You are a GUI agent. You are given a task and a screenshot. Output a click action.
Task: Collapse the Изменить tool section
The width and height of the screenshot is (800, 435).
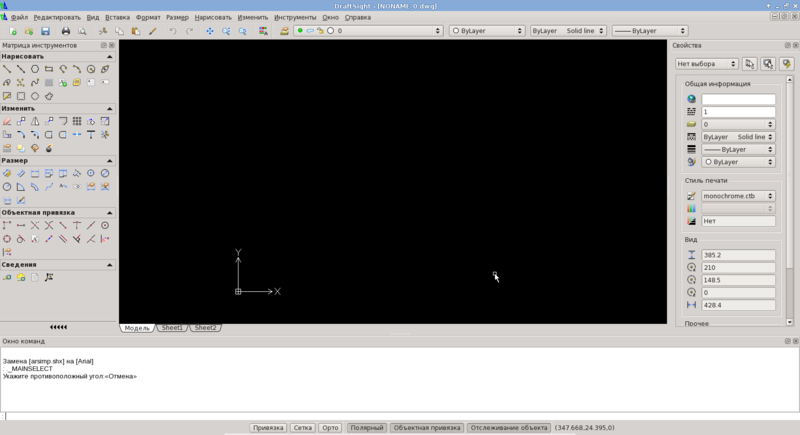(x=110, y=109)
